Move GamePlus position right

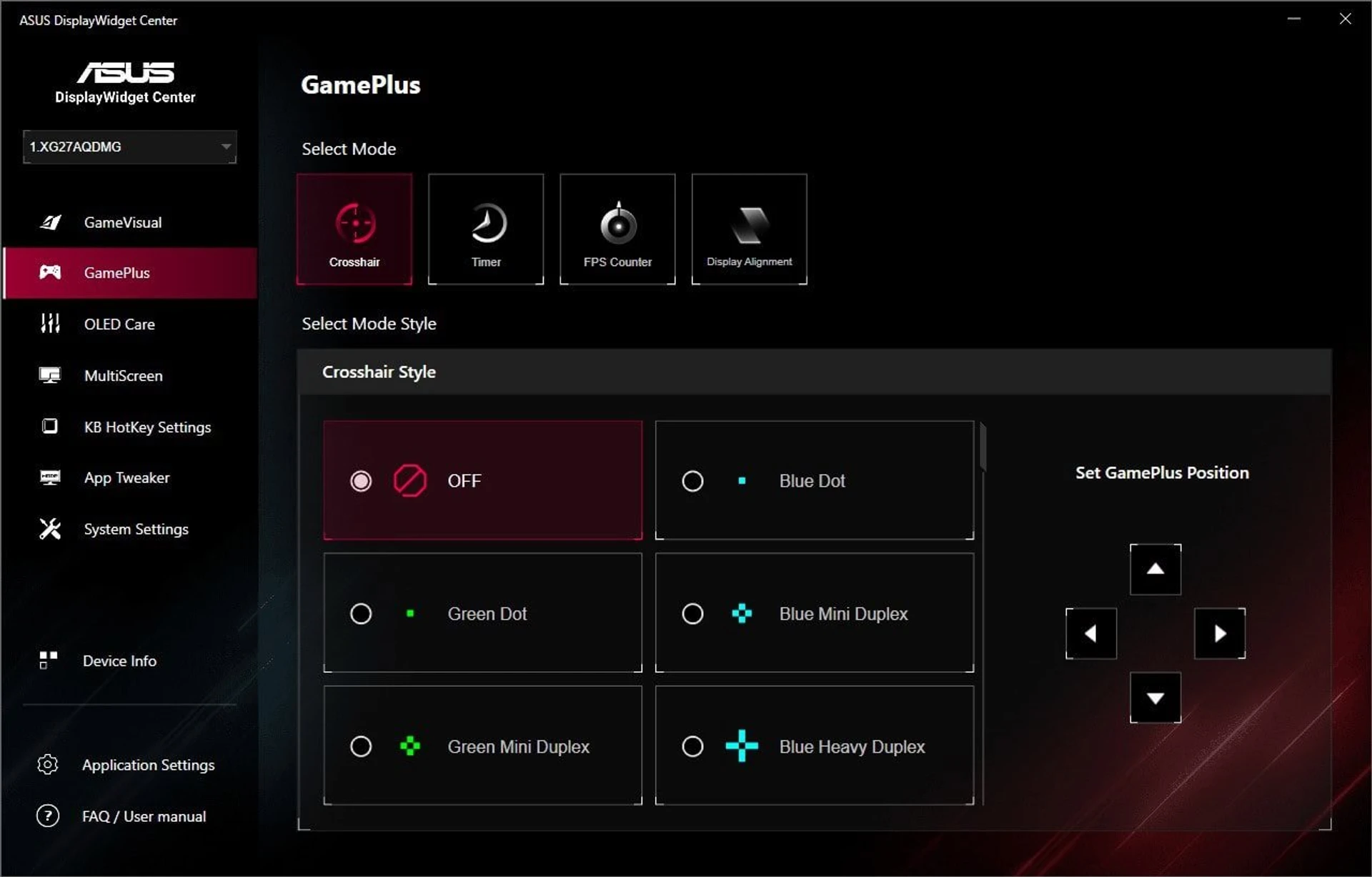[x=1220, y=633]
